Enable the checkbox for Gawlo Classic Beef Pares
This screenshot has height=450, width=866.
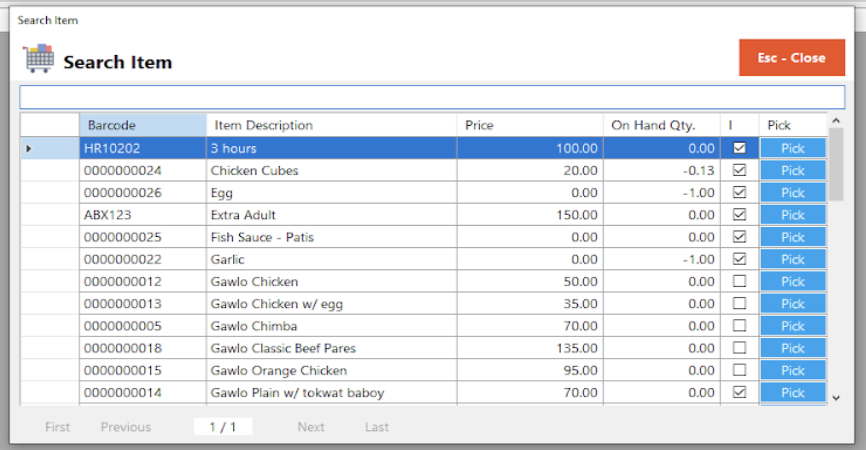coord(739,348)
